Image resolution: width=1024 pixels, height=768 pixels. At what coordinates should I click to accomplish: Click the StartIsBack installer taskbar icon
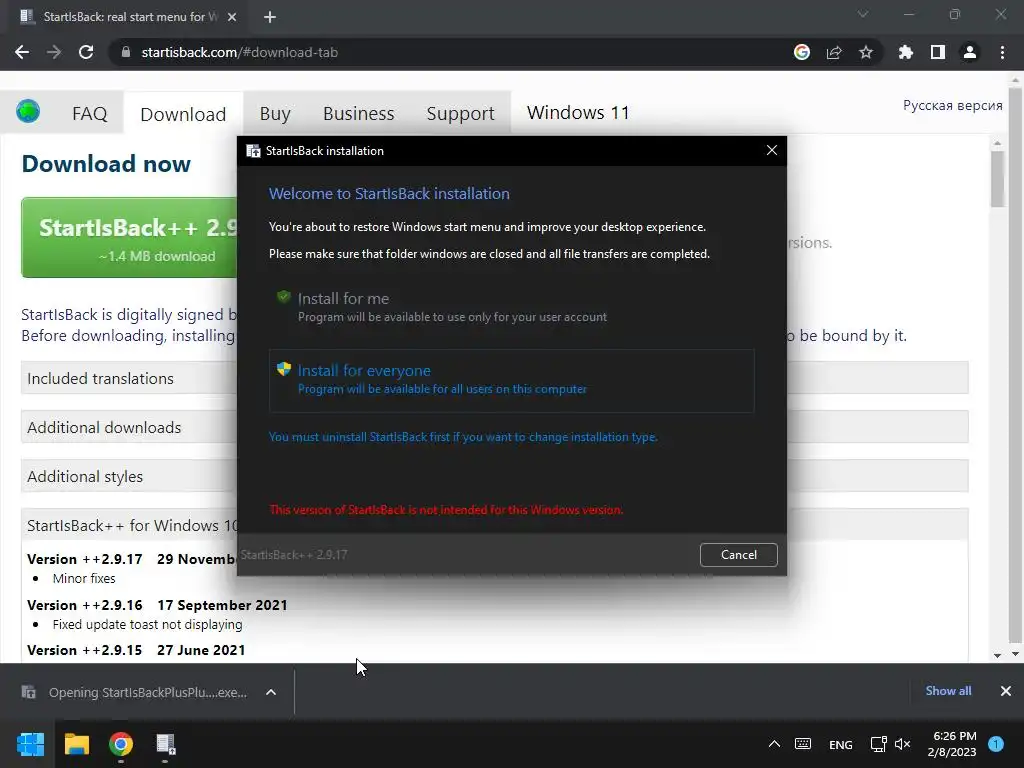click(165, 744)
